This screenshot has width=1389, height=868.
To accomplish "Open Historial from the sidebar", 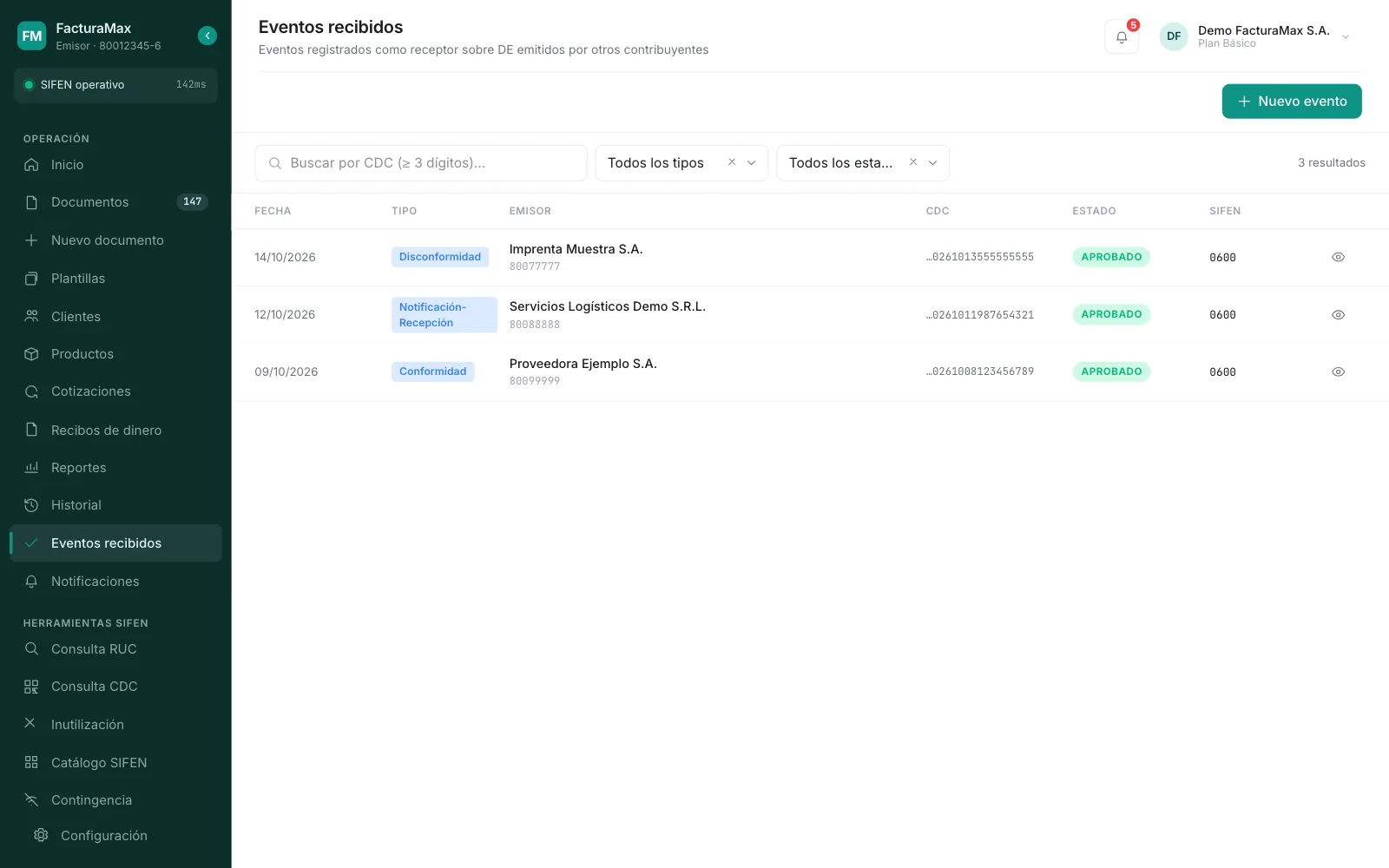I will [x=115, y=505].
